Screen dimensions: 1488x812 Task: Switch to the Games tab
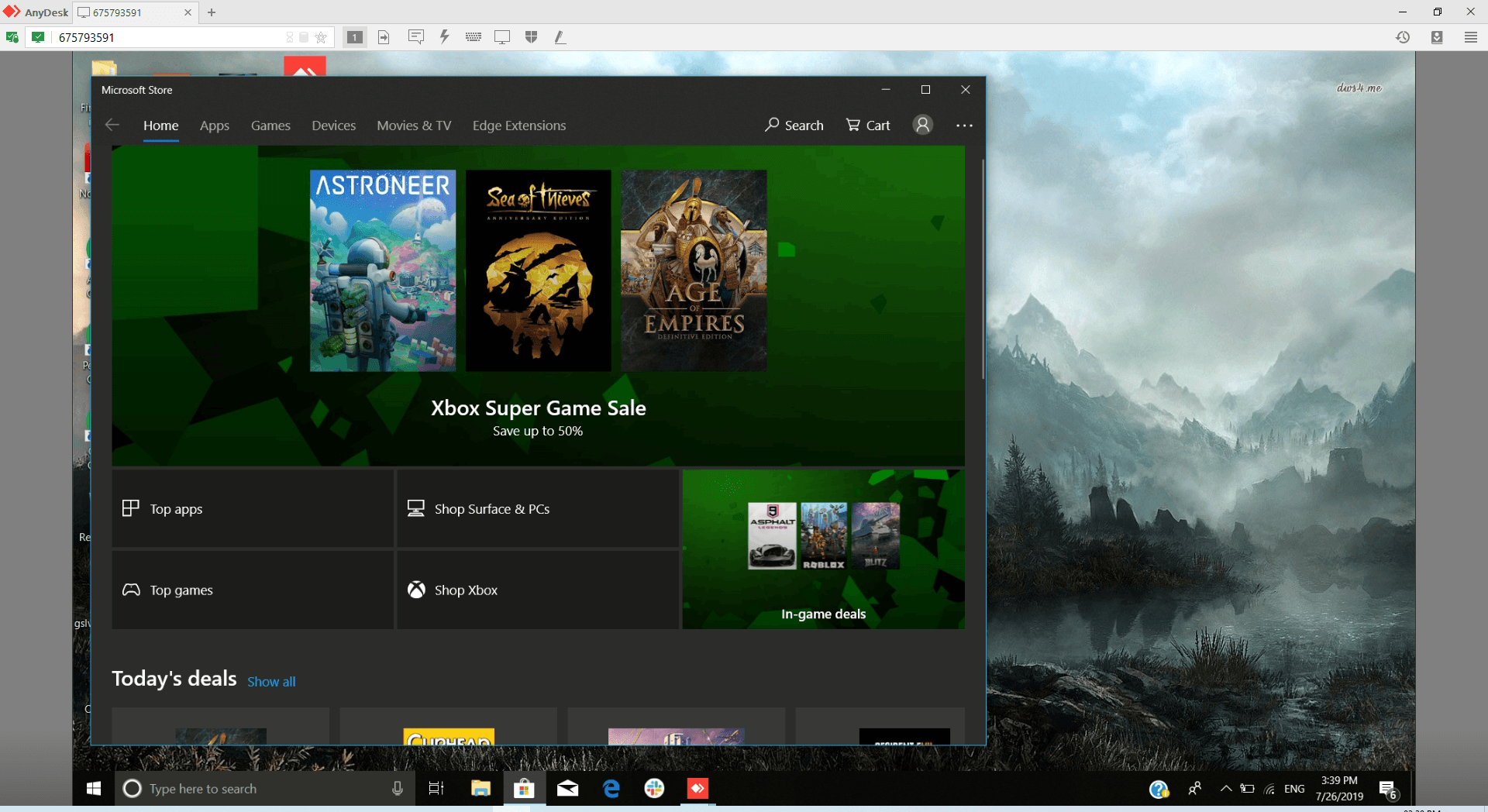[270, 126]
